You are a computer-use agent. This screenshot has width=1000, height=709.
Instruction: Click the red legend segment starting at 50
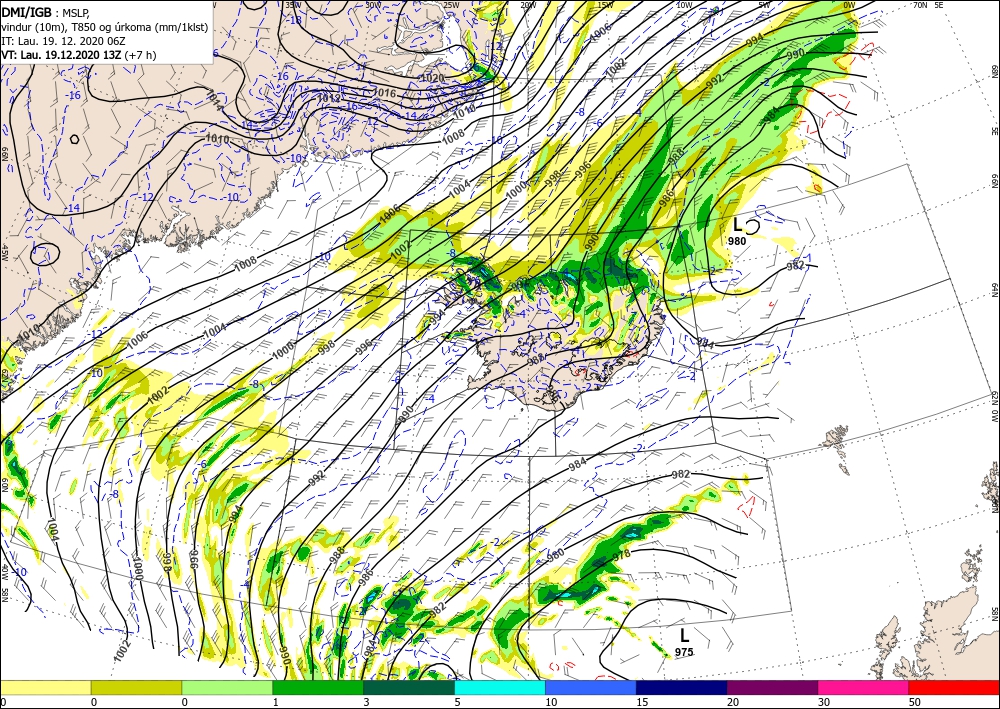click(954, 688)
